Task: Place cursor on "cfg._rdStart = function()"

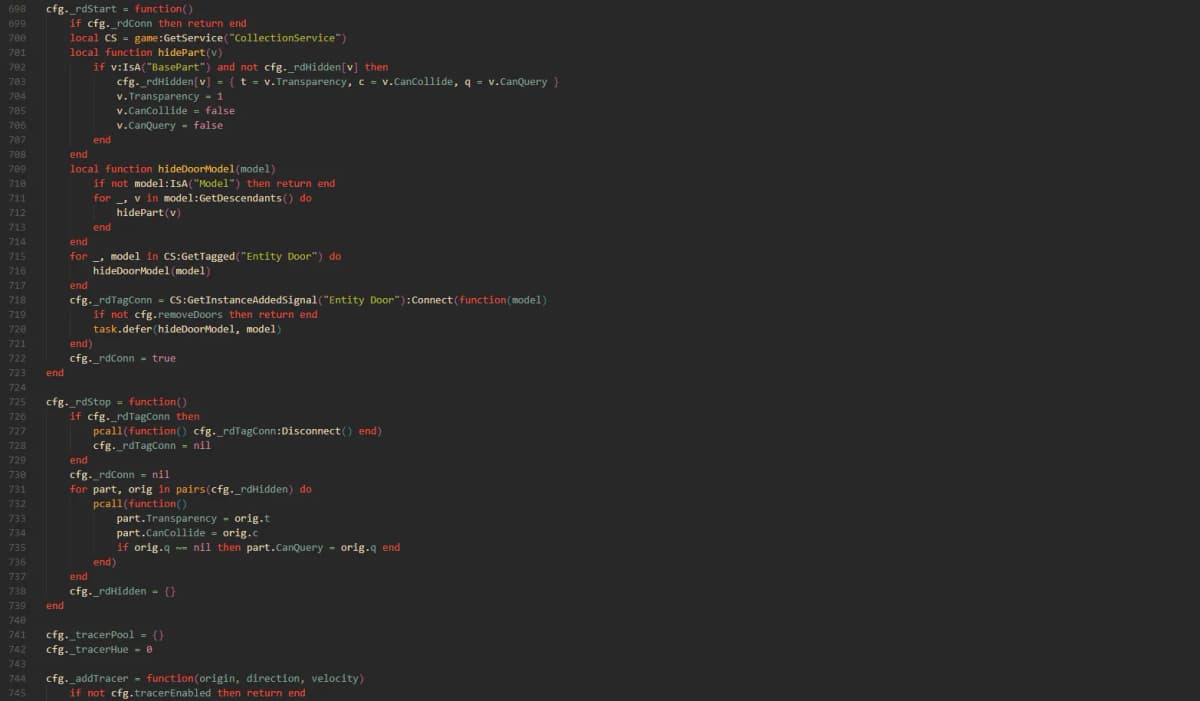Action: coord(119,9)
